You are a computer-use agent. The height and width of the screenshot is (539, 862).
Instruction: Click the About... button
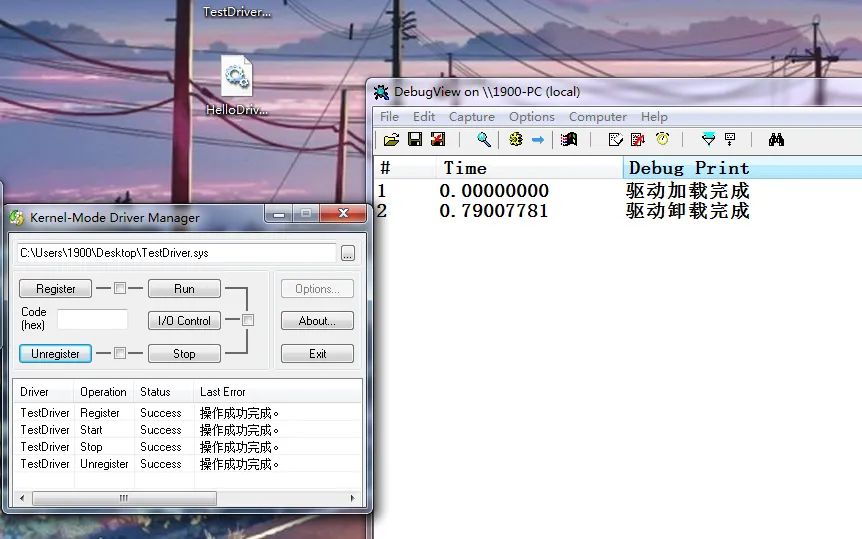pyautogui.click(x=317, y=321)
